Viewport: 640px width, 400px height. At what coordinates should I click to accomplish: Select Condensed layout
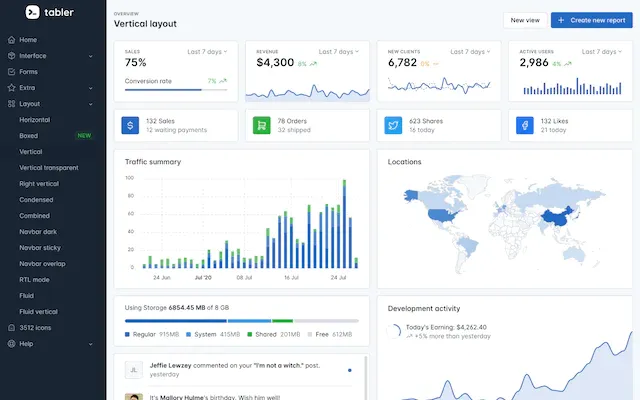pos(36,200)
